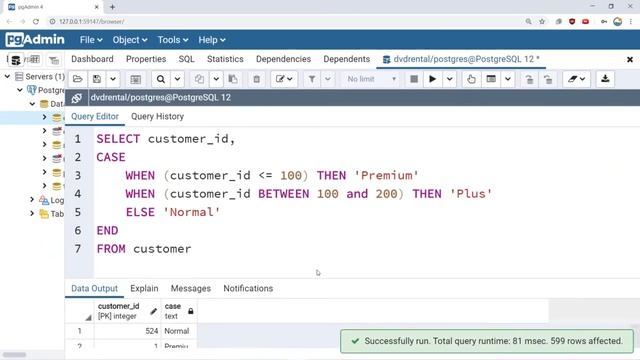
Task: Click the Rollback transaction icon
Action: click(548, 79)
